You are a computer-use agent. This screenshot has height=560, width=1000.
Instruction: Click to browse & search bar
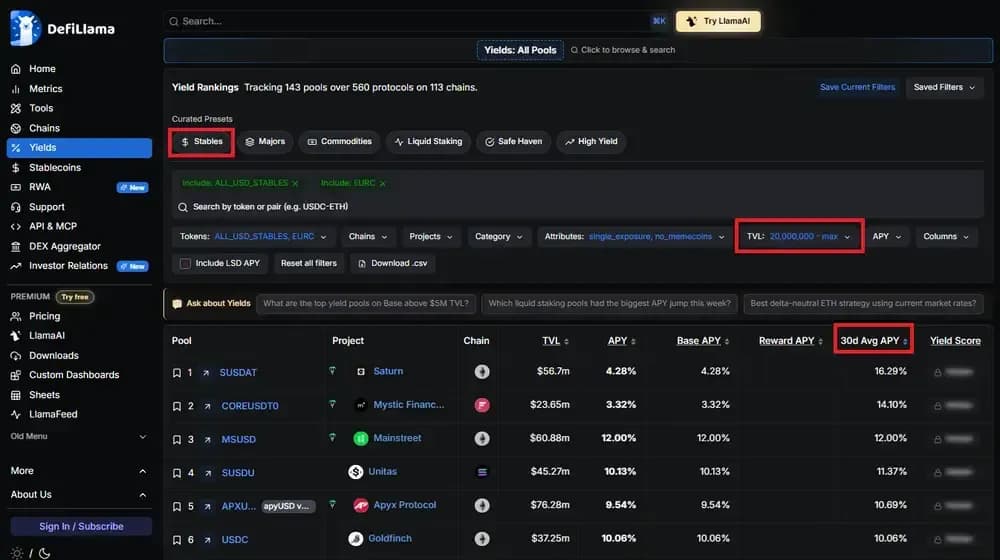coord(622,50)
